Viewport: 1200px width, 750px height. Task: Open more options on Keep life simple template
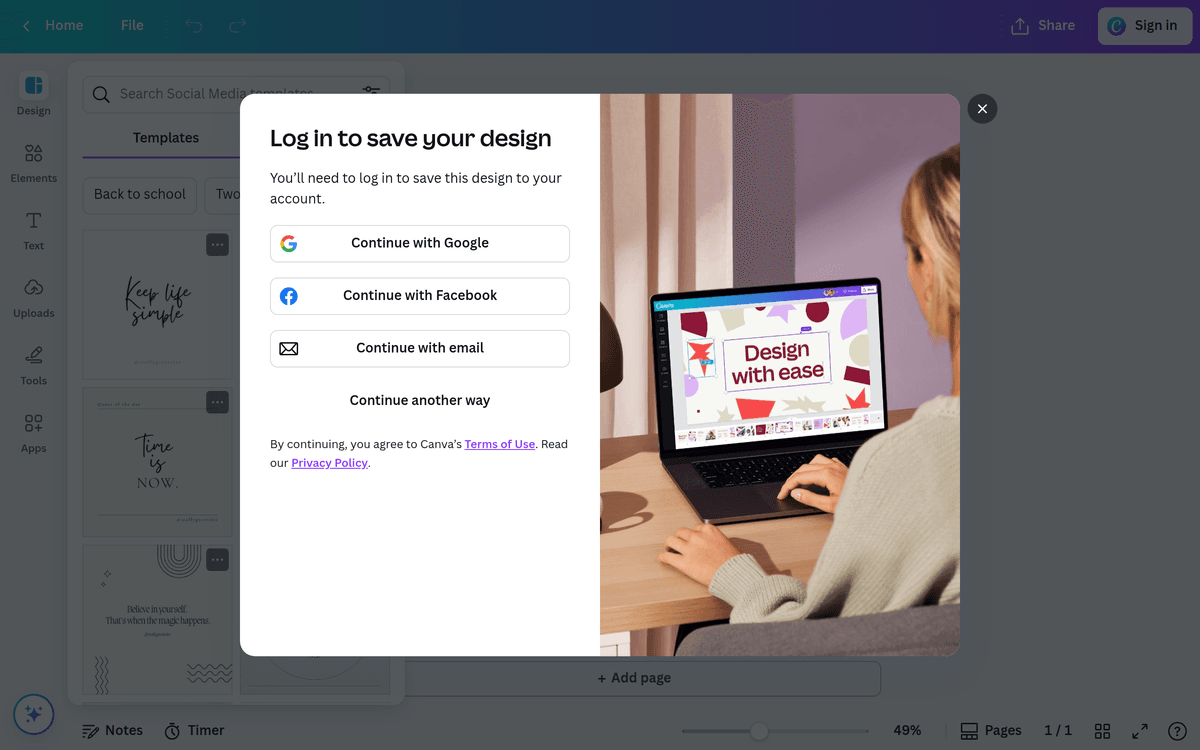[217, 245]
